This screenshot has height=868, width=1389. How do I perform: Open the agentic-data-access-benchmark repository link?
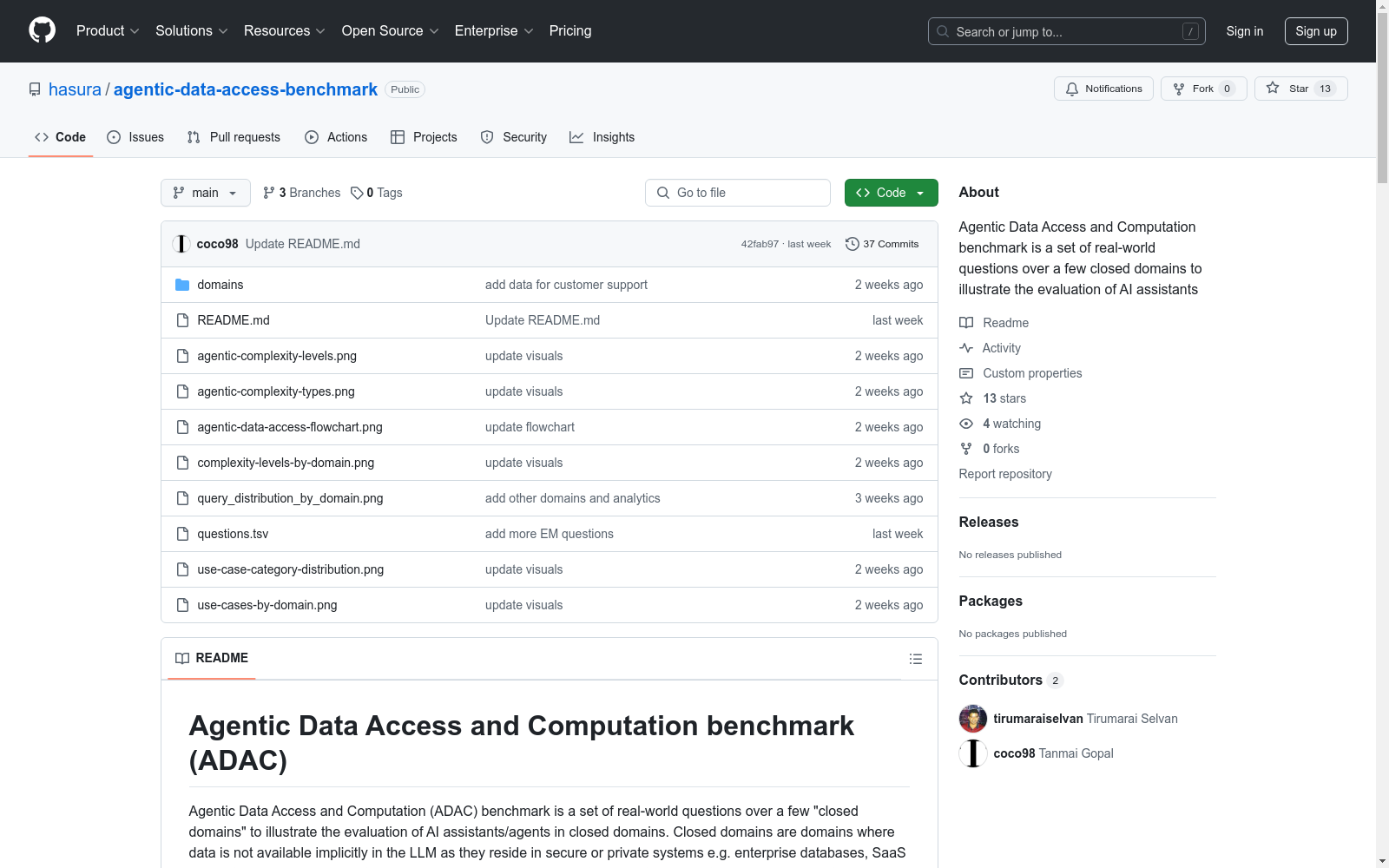[246, 89]
